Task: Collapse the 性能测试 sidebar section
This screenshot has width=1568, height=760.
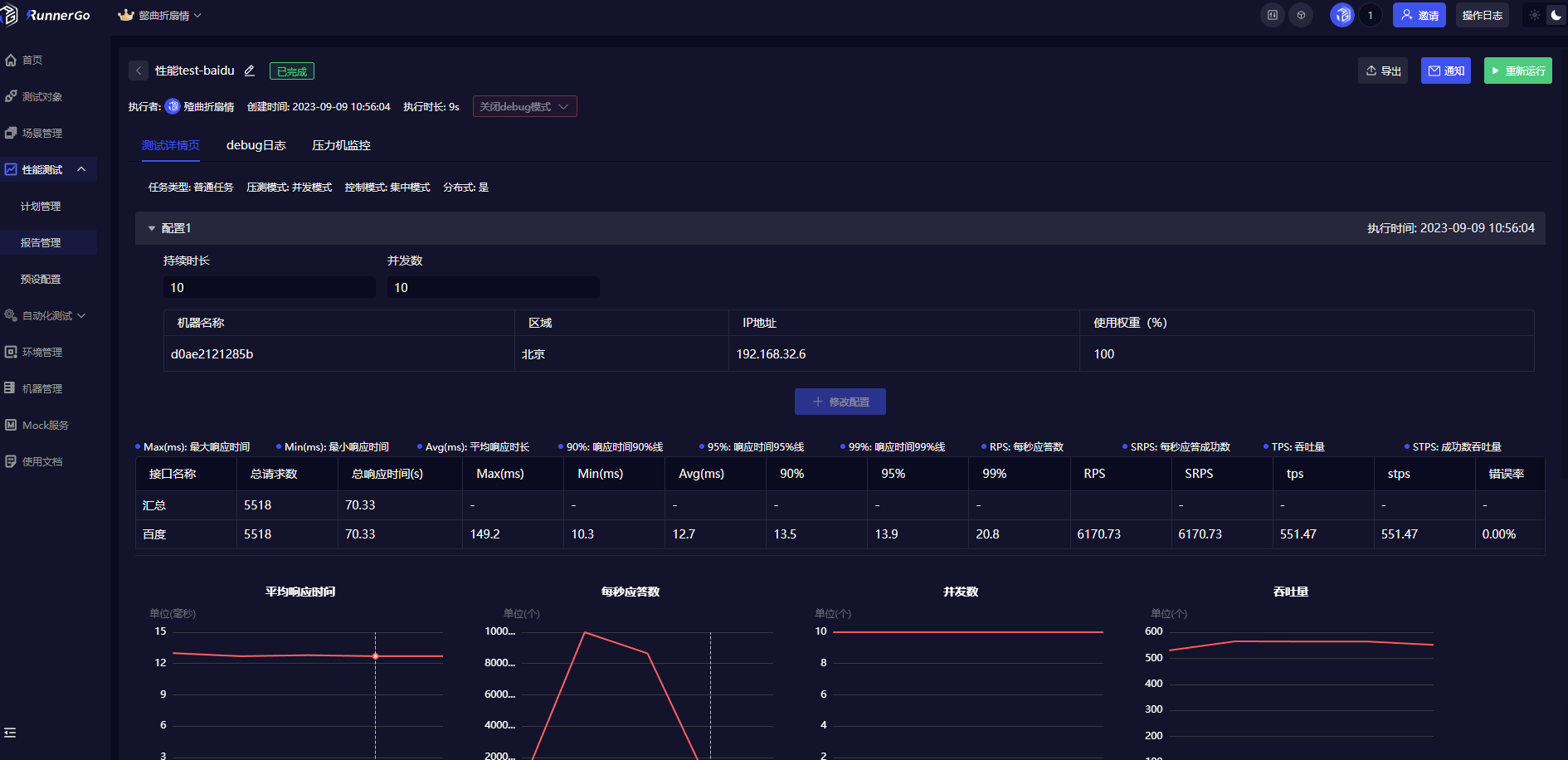Action: click(x=81, y=169)
